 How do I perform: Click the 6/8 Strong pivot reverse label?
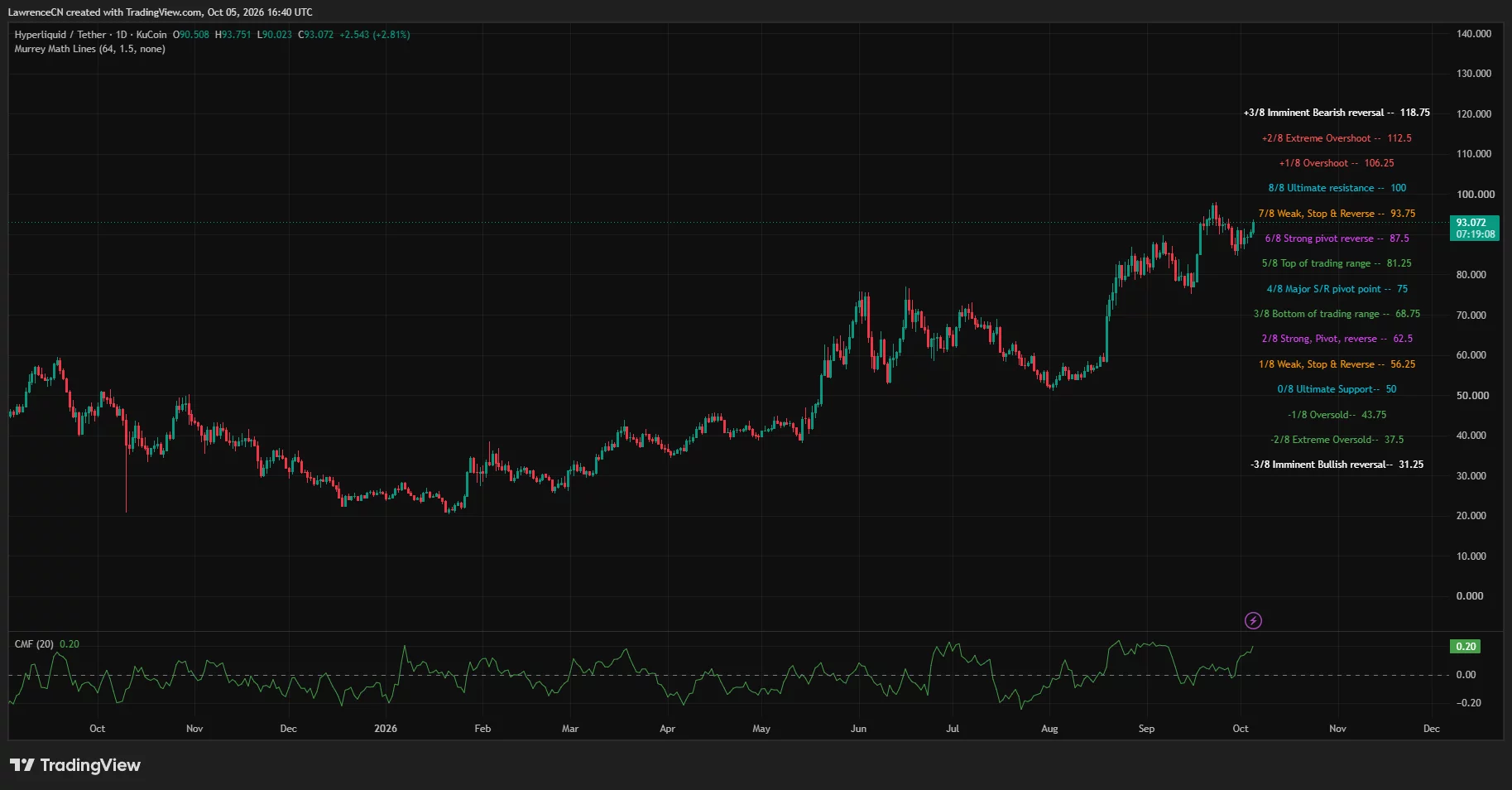1337,238
